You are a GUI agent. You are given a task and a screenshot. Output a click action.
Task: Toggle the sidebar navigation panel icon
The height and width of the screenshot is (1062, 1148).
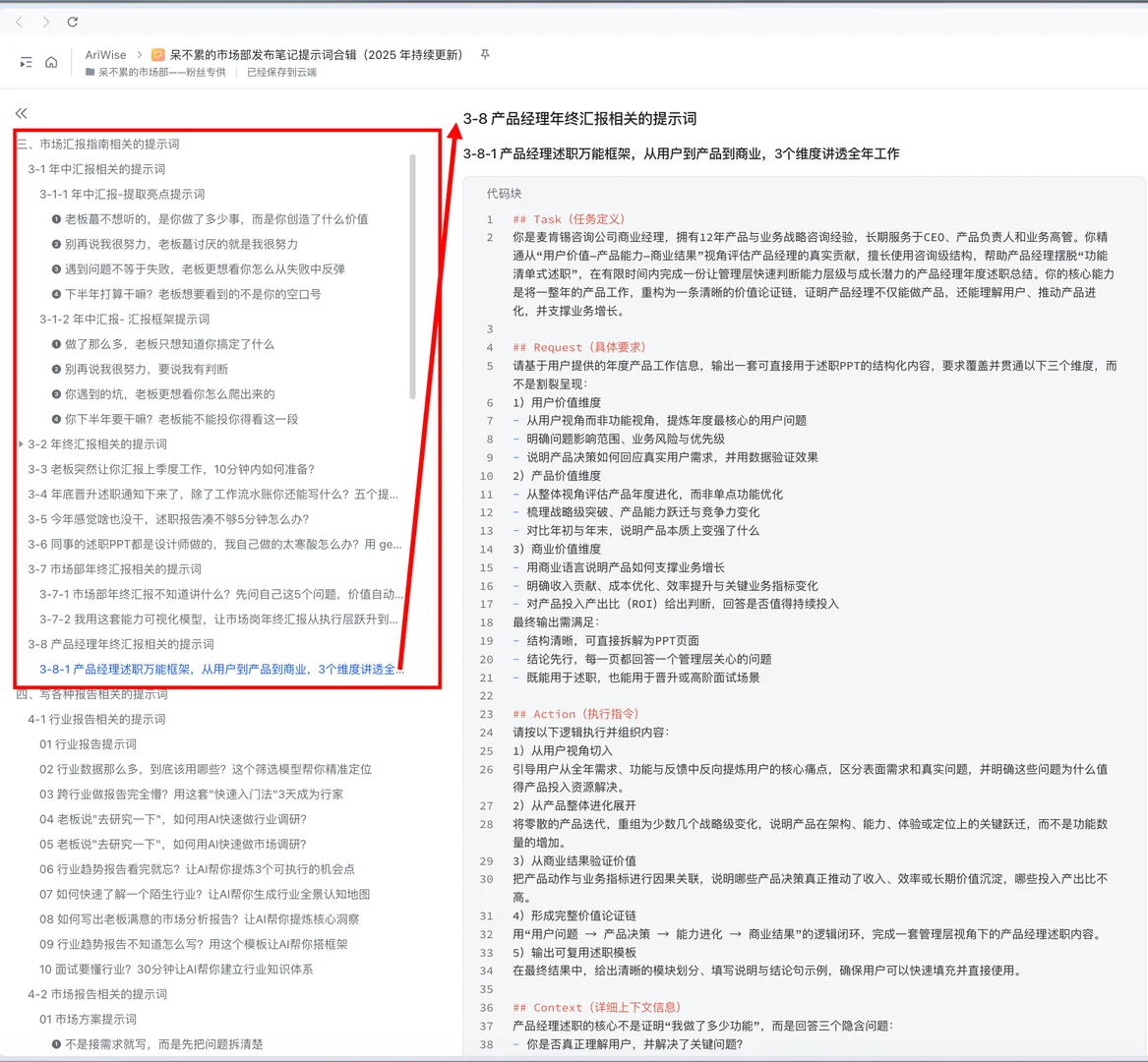point(27,62)
